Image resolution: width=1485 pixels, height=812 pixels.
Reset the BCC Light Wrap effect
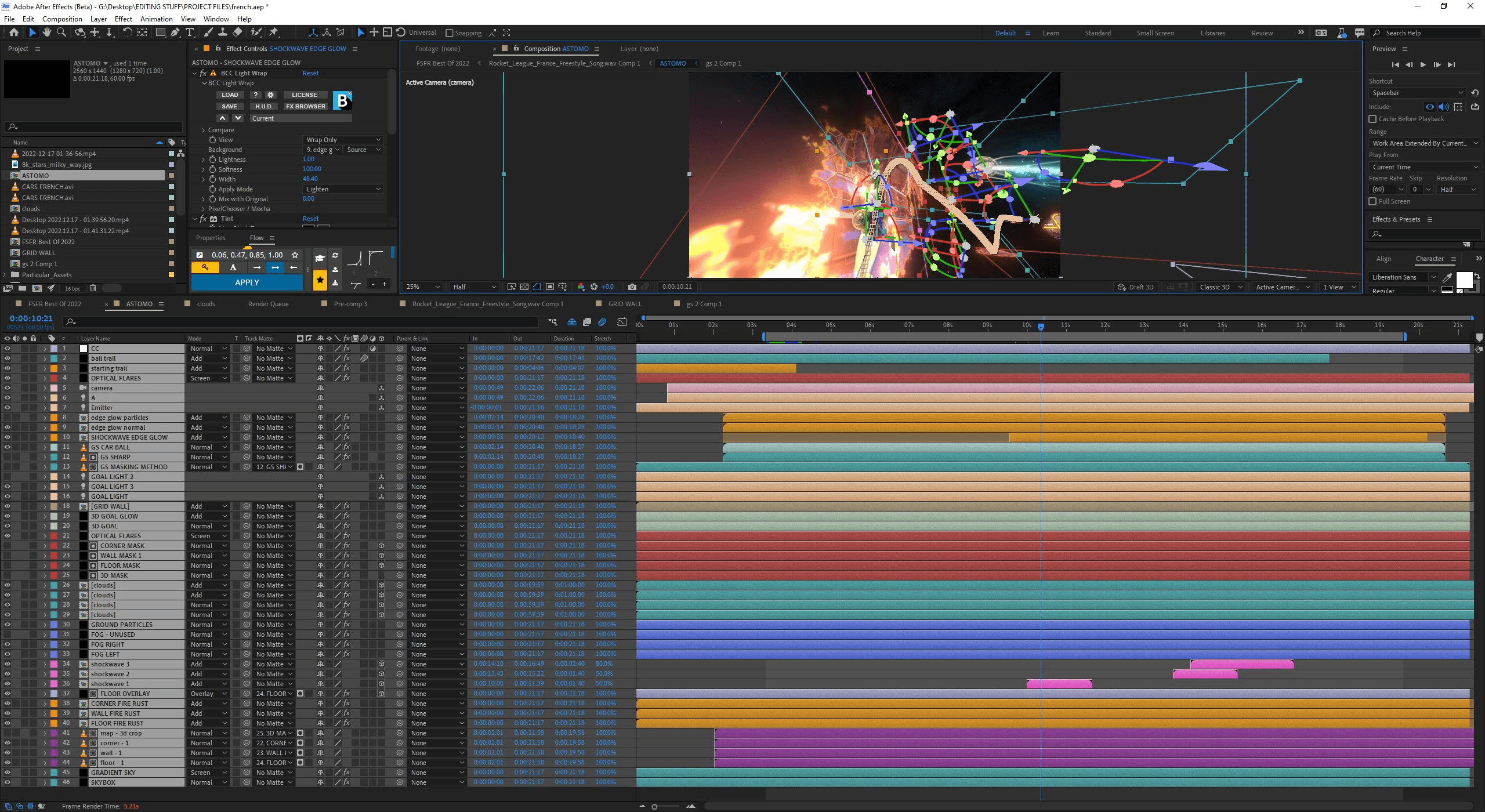pyautogui.click(x=310, y=73)
